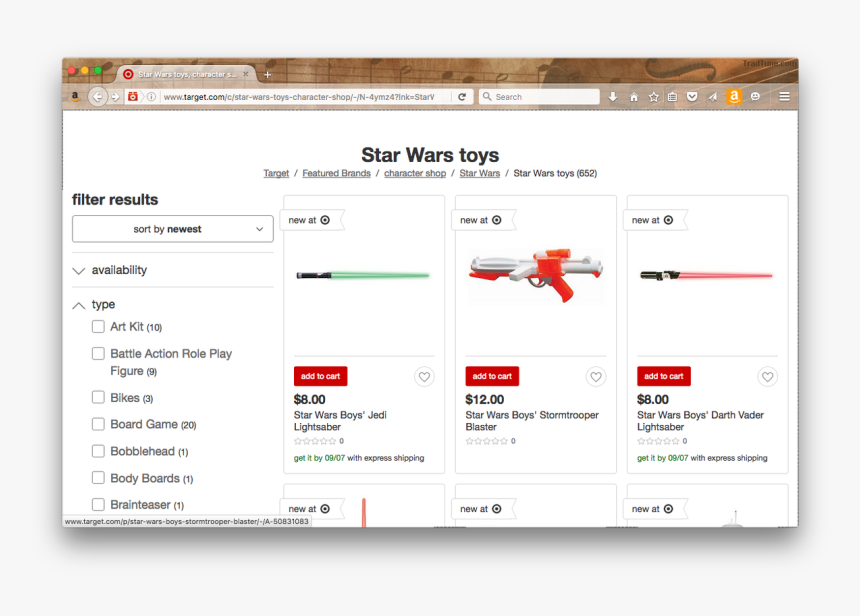
Task: Click the Jedi Lightsaber star rating
Action: [x=315, y=441]
